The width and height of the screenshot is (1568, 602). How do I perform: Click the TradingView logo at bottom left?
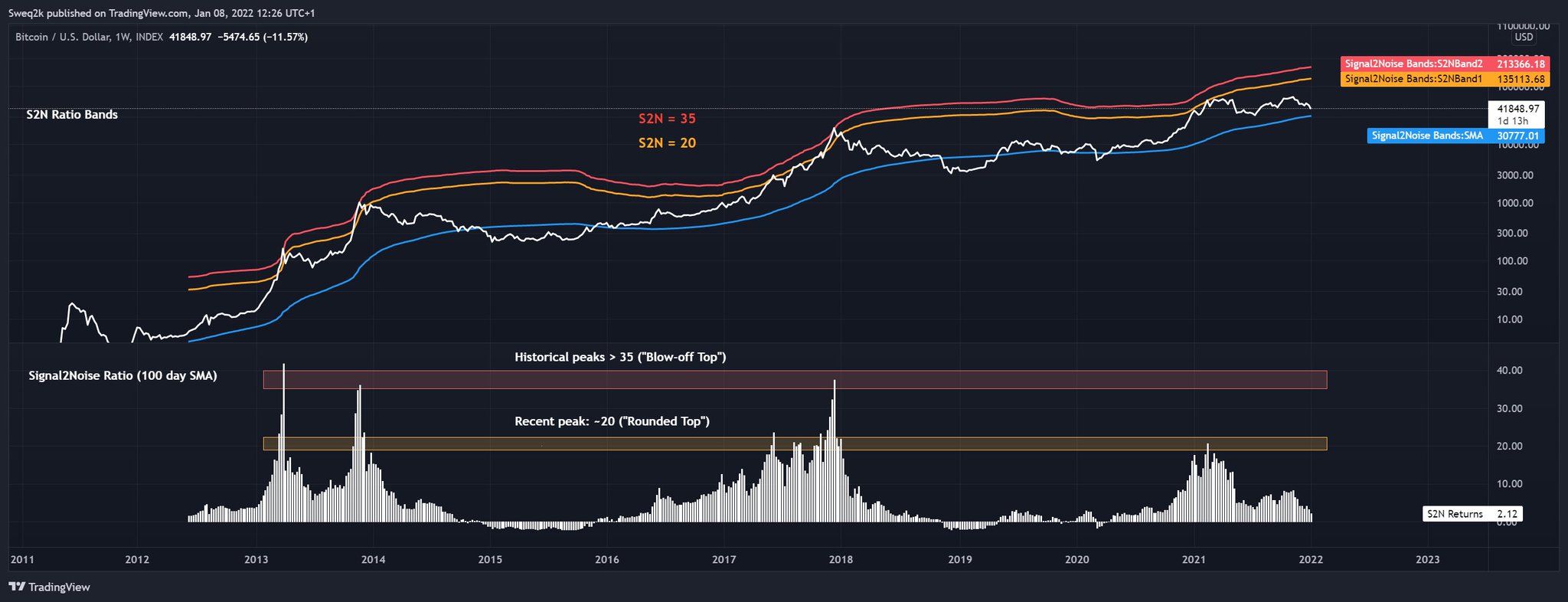(x=49, y=587)
